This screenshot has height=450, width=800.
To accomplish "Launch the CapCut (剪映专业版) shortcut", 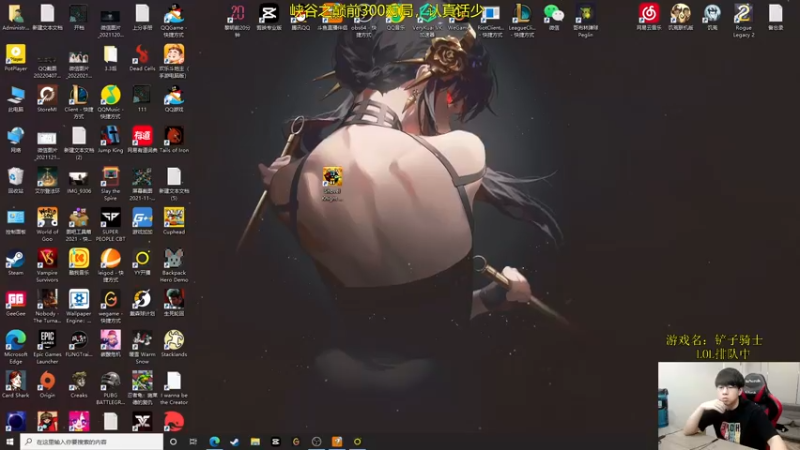I will tap(269, 14).
